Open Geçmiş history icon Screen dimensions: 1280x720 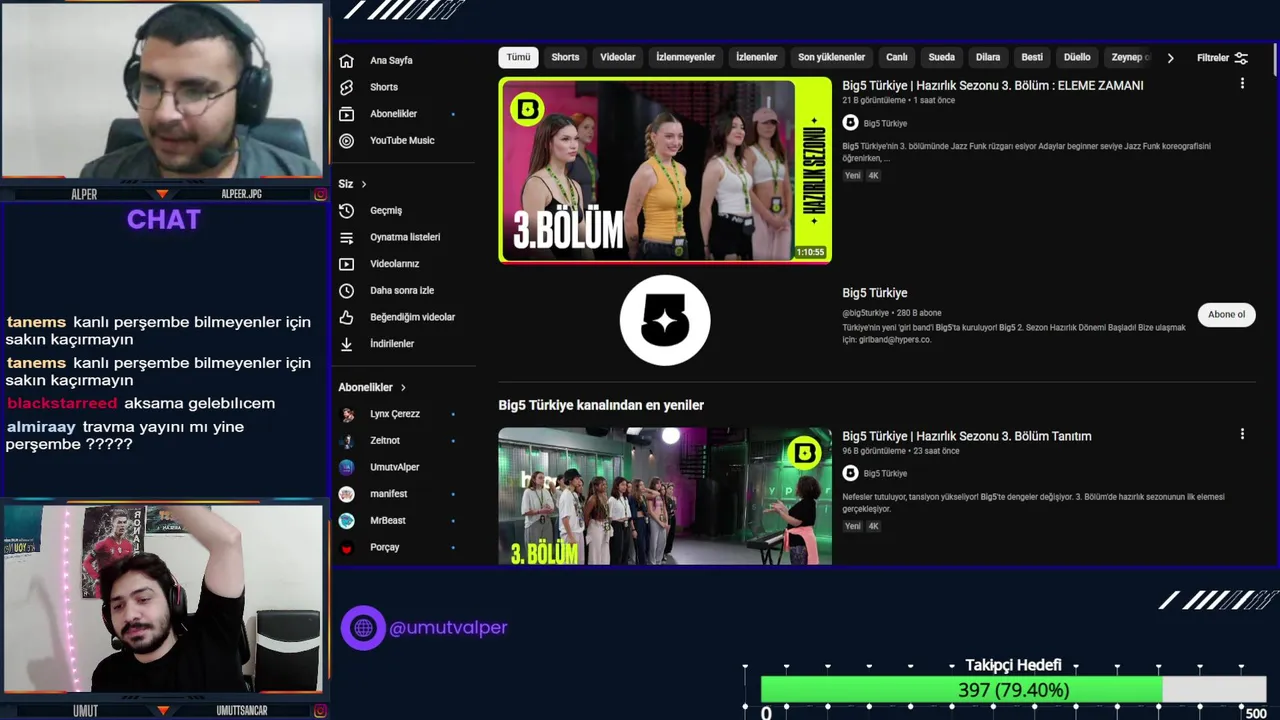point(346,211)
